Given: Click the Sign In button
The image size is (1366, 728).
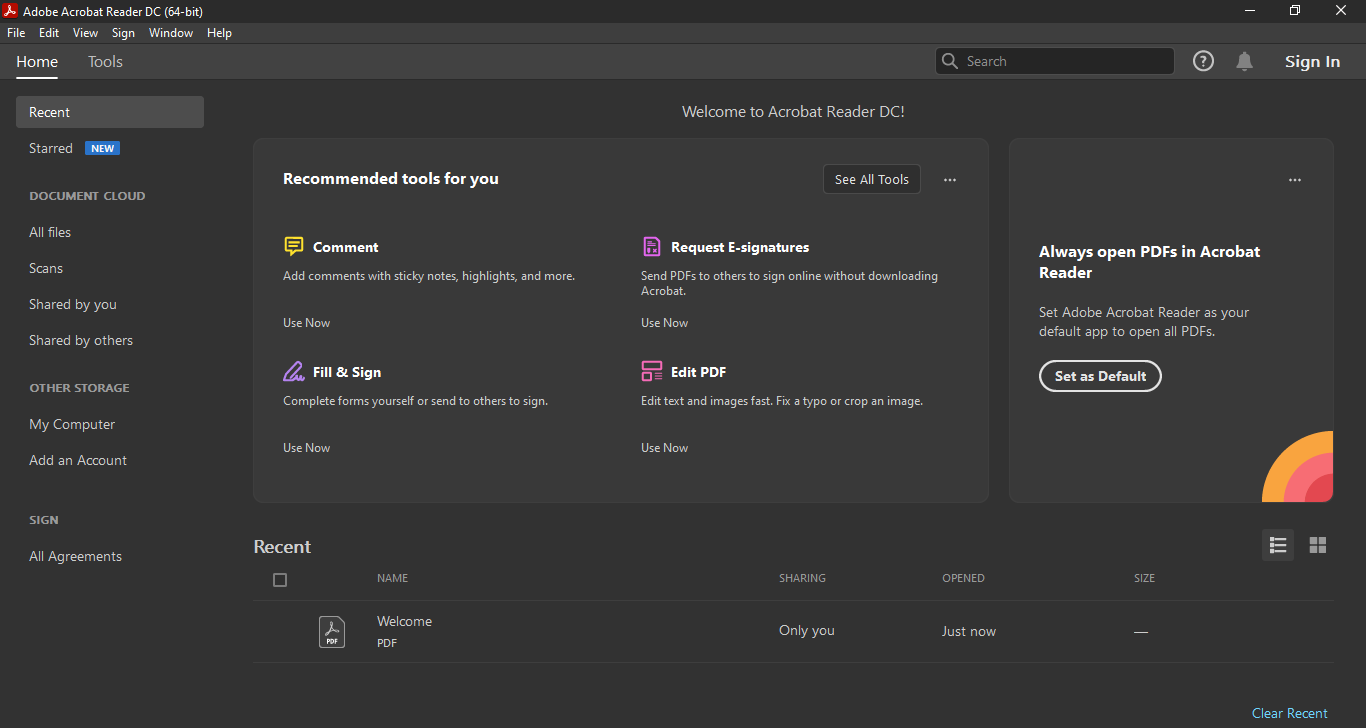Looking at the screenshot, I should click(1312, 61).
